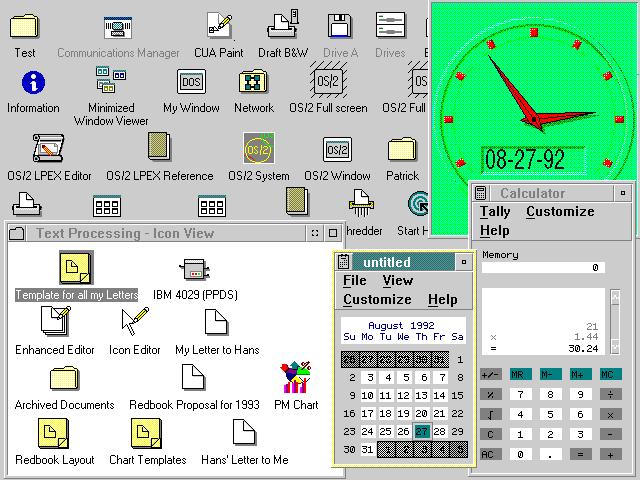
Task: Click the untitled calendar title bar icon
Action: (343, 262)
